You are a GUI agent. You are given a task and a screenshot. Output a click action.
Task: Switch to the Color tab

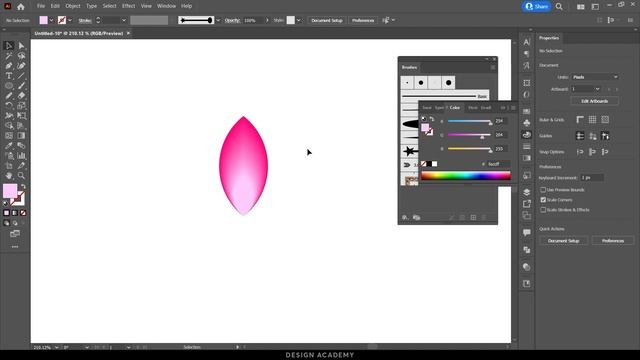point(455,108)
